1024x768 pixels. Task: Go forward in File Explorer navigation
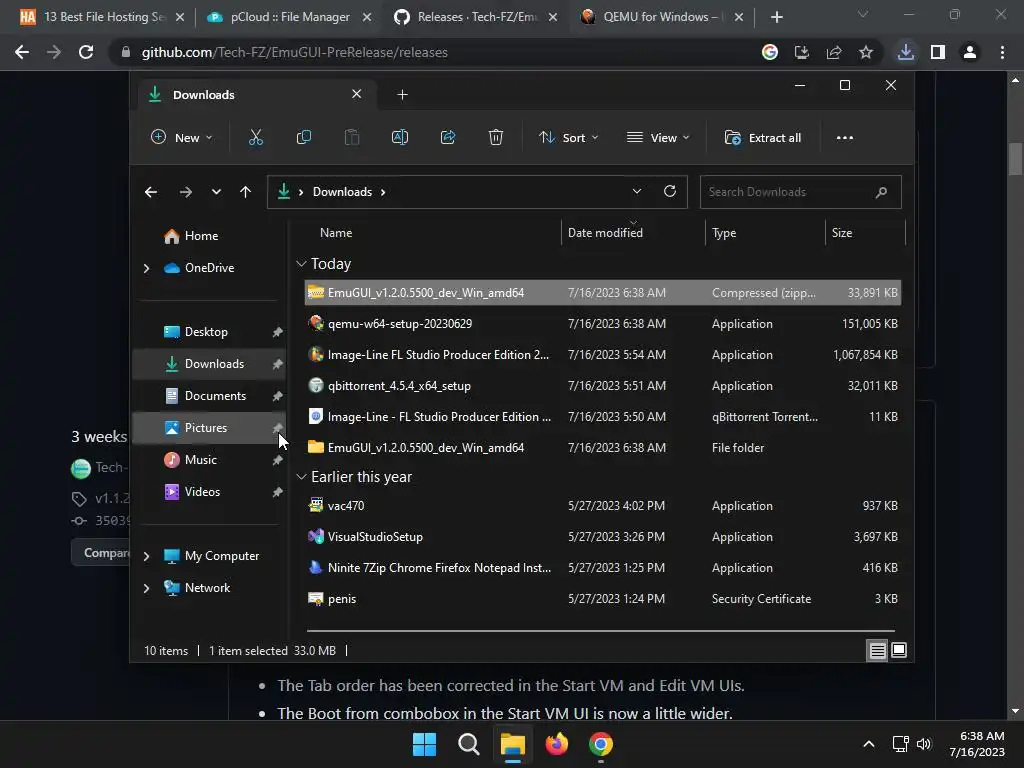tap(185, 191)
